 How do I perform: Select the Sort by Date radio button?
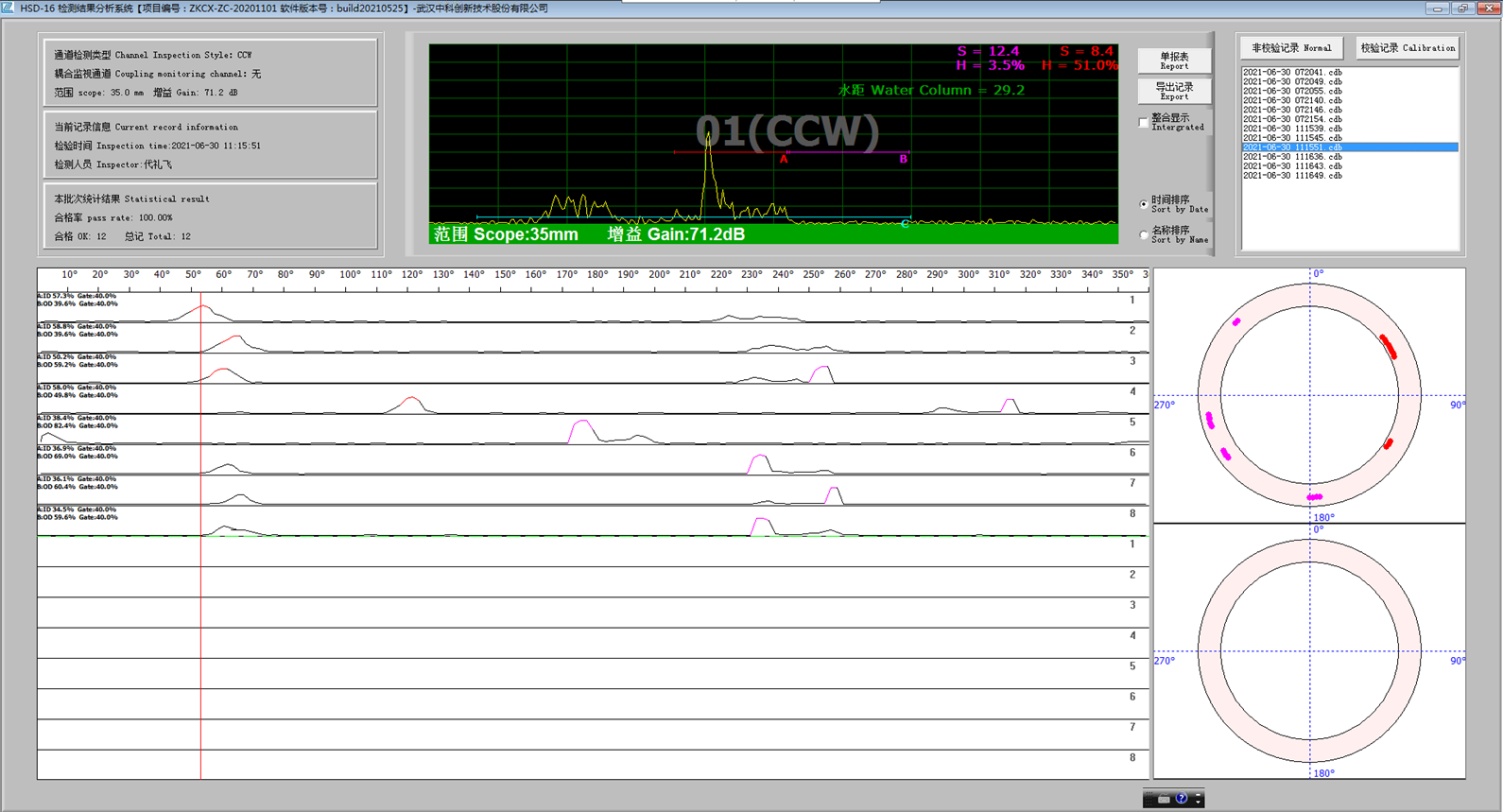point(1144,204)
